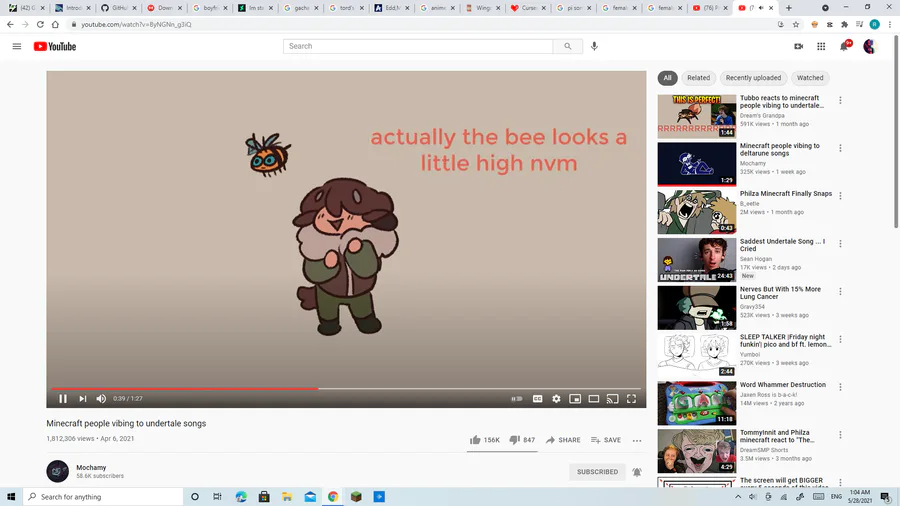Viewport: 900px width, 506px height.
Task: Open the notifications bell in the header
Action: tap(844, 46)
